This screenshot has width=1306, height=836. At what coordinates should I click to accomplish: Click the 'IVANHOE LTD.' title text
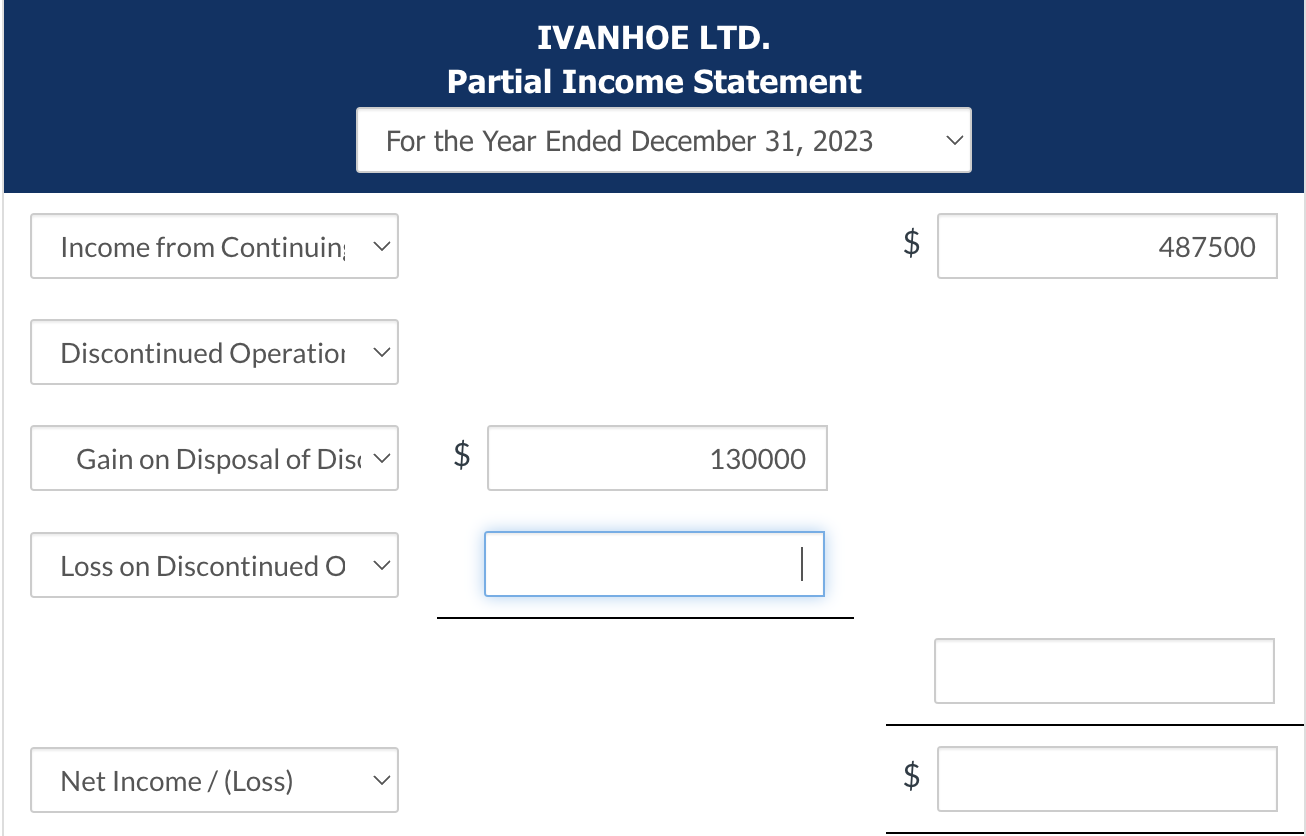pos(653,38)
